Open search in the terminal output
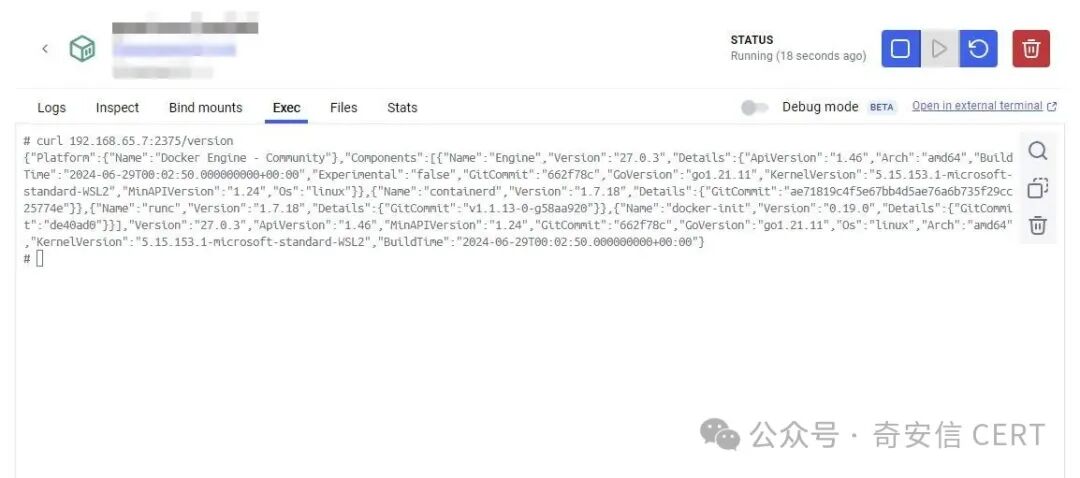 click(x=1037, y=150)
